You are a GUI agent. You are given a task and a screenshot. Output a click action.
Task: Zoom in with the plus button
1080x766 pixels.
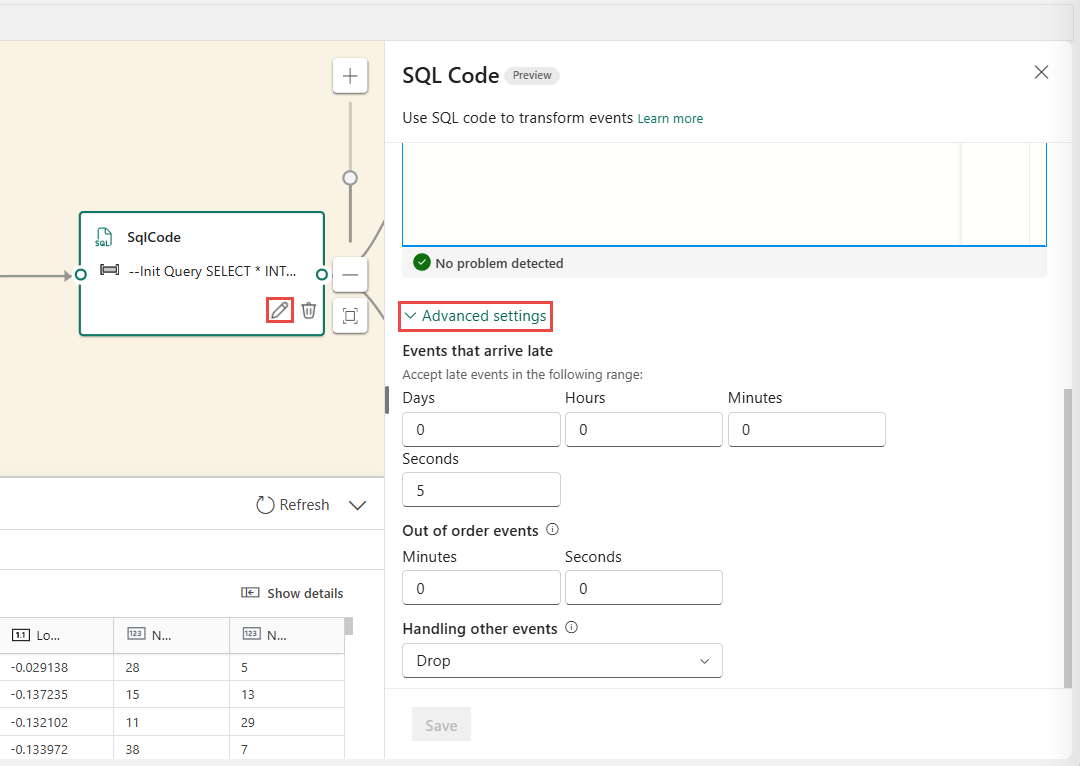(x=350, y=76)
